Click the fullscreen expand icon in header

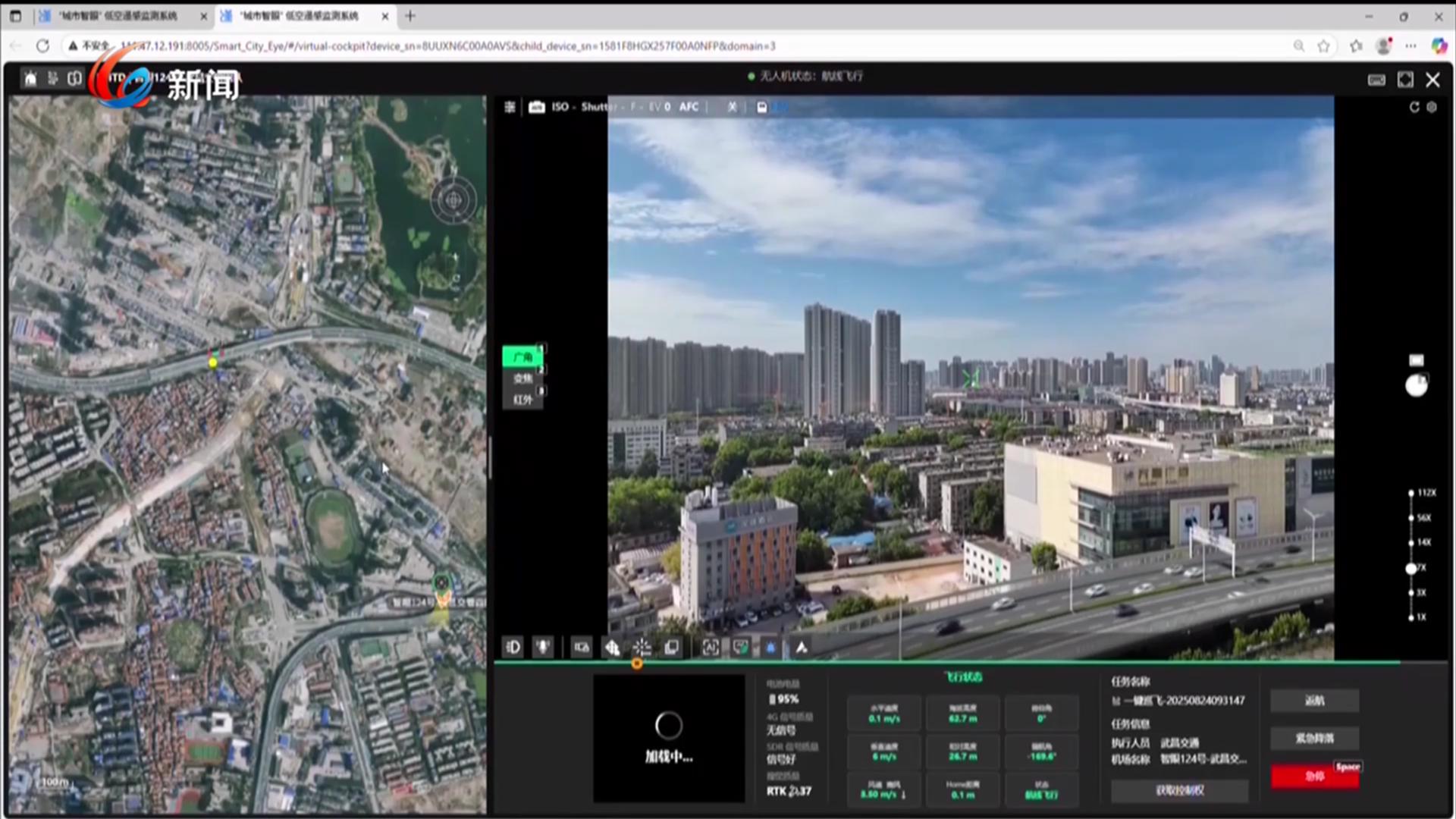[1405, 80]
